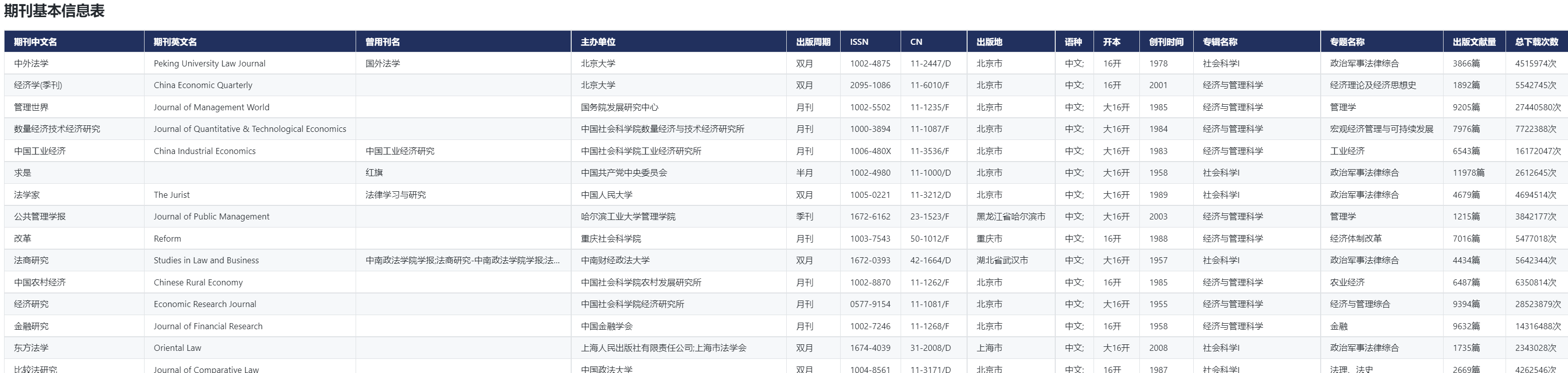This screenshot has width=1568, height=373.
Task: Click the 数量经济技术经济研究 journal name
Action: click(57, 129)
